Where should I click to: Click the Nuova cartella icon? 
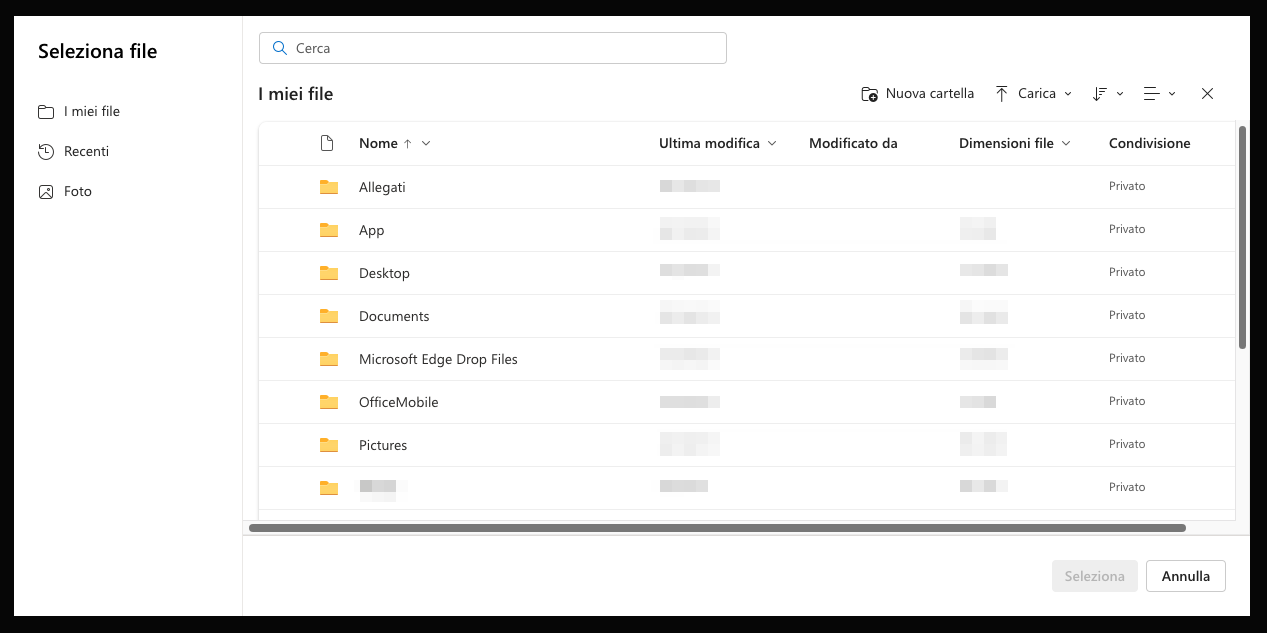coord(868,93)
